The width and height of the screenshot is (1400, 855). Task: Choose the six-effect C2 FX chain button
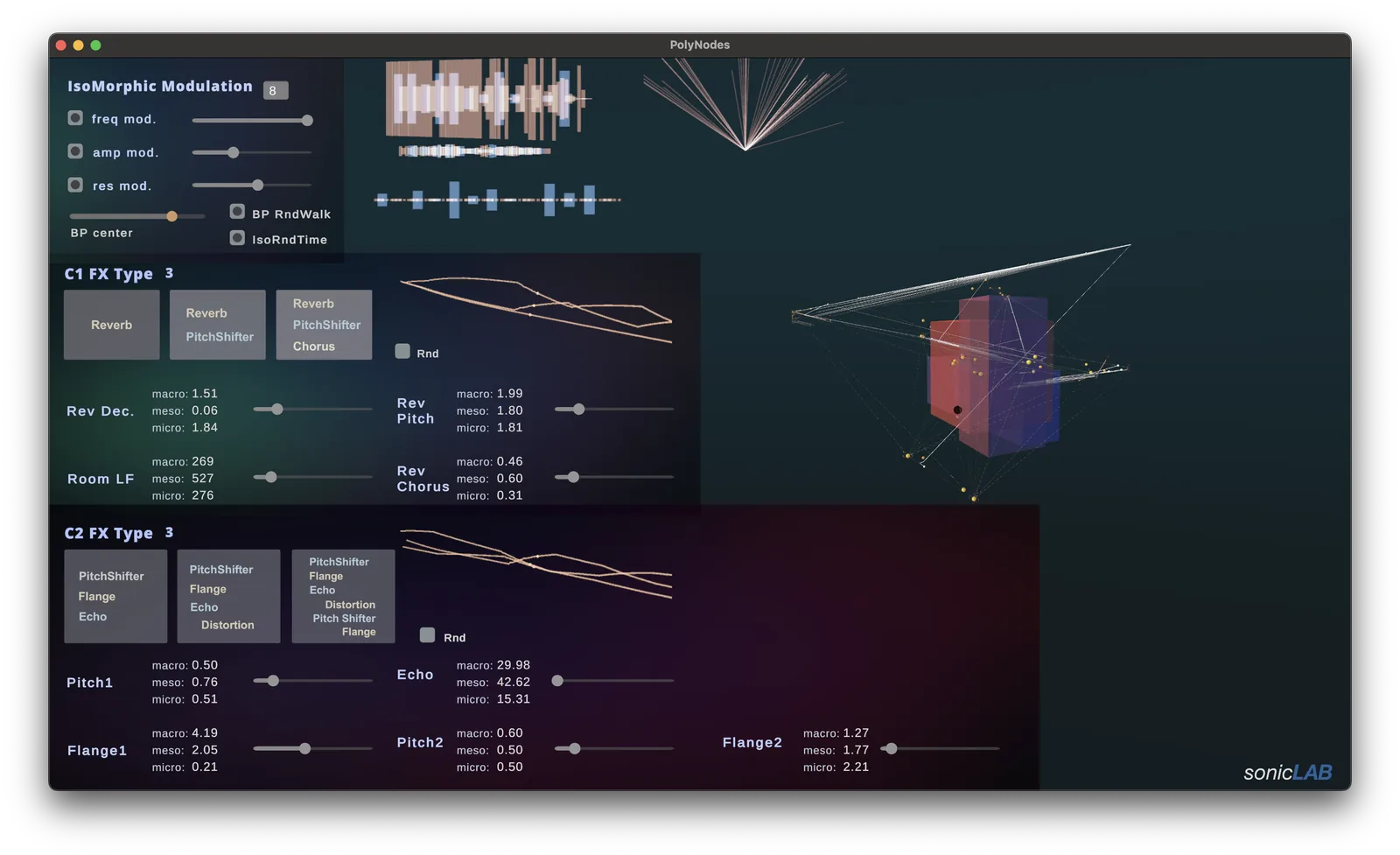343,596
